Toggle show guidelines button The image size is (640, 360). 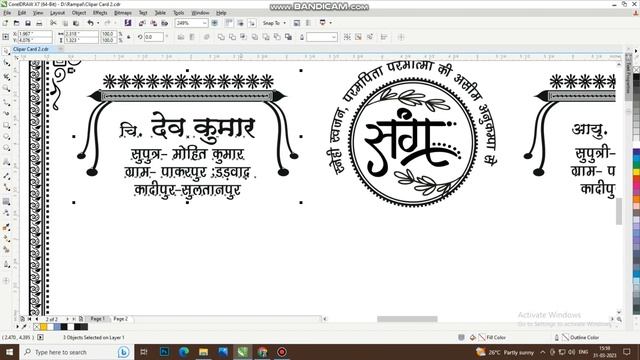[252, 23]
